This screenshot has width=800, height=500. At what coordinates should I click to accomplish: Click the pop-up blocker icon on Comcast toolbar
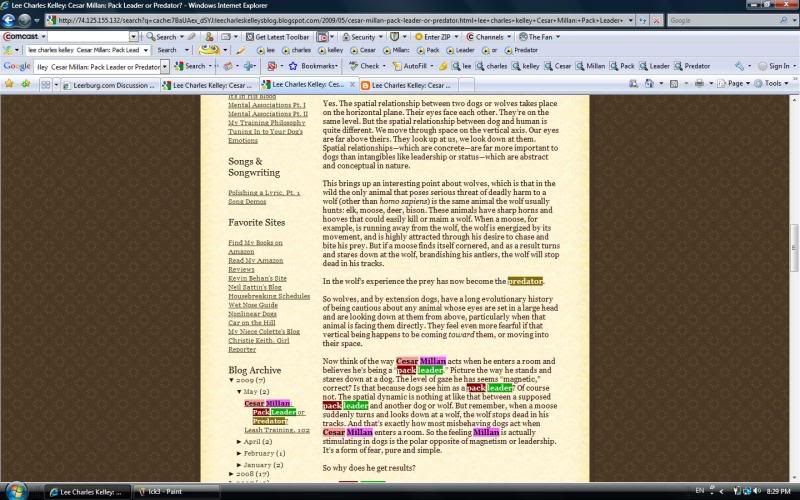pos(321,37)
